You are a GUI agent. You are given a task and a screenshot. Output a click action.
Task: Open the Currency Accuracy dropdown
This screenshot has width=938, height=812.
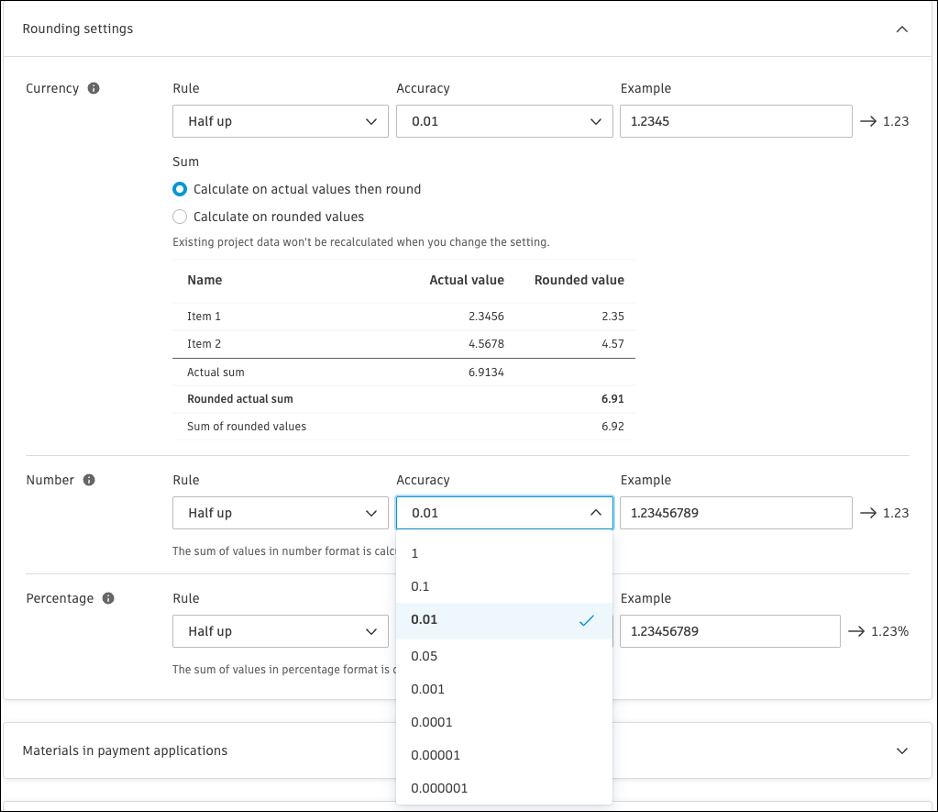point(504,121)
